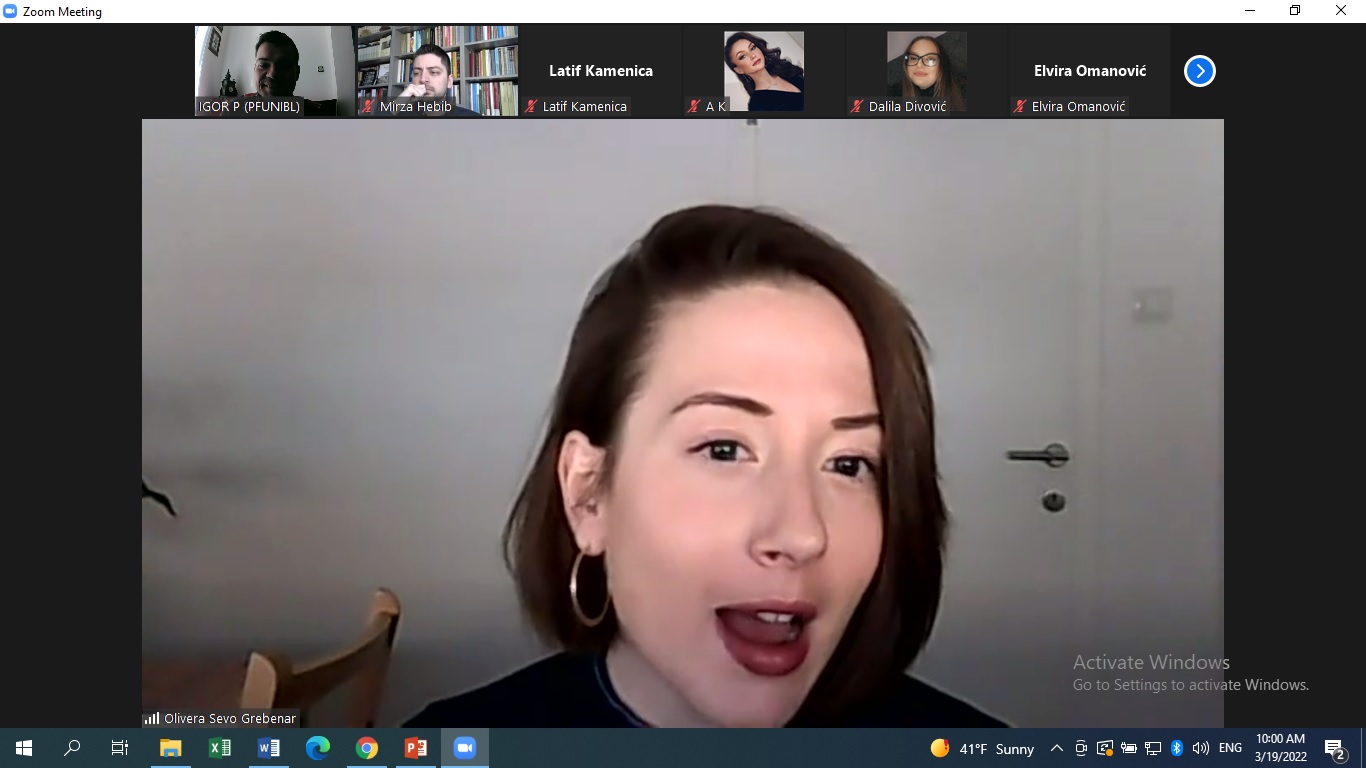
Task: Open the volume control in system tray
Action: coord(1201,748)
